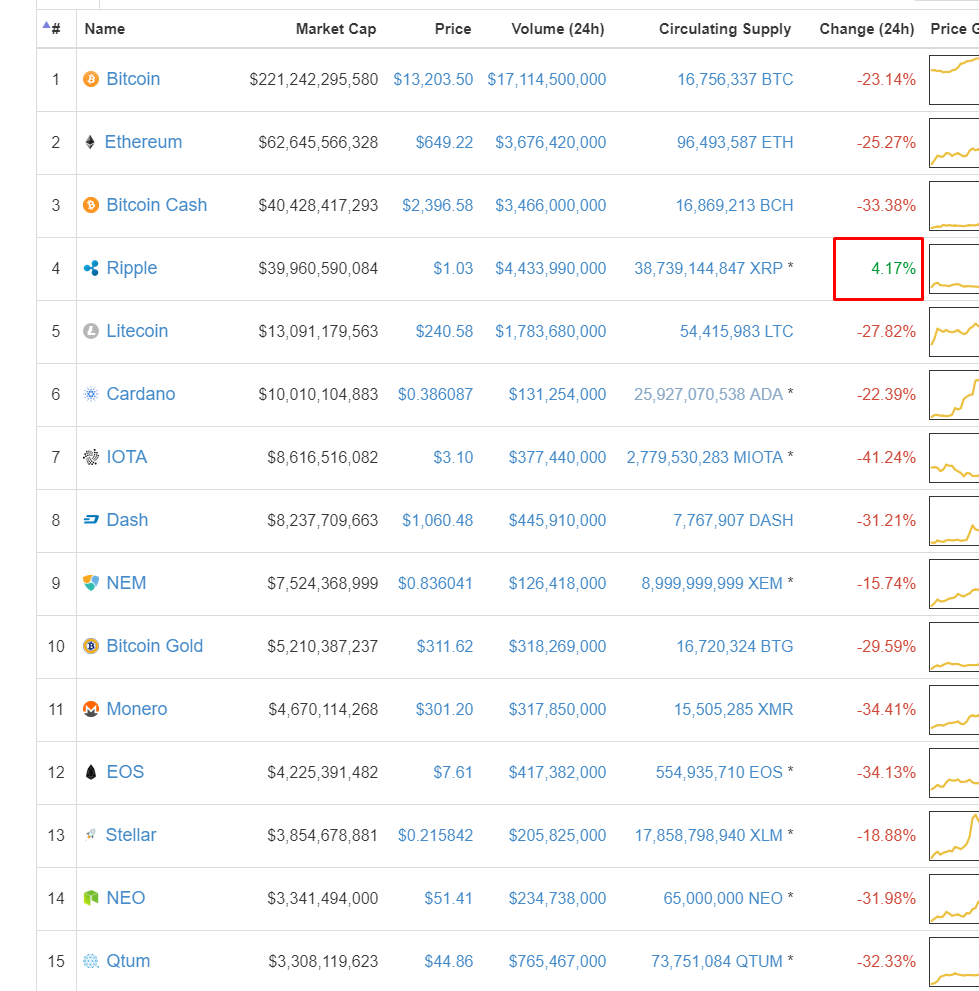Open the Bitcoin Gold name link
The width and height of the screenshot is (979, 991).
[155, 646]
